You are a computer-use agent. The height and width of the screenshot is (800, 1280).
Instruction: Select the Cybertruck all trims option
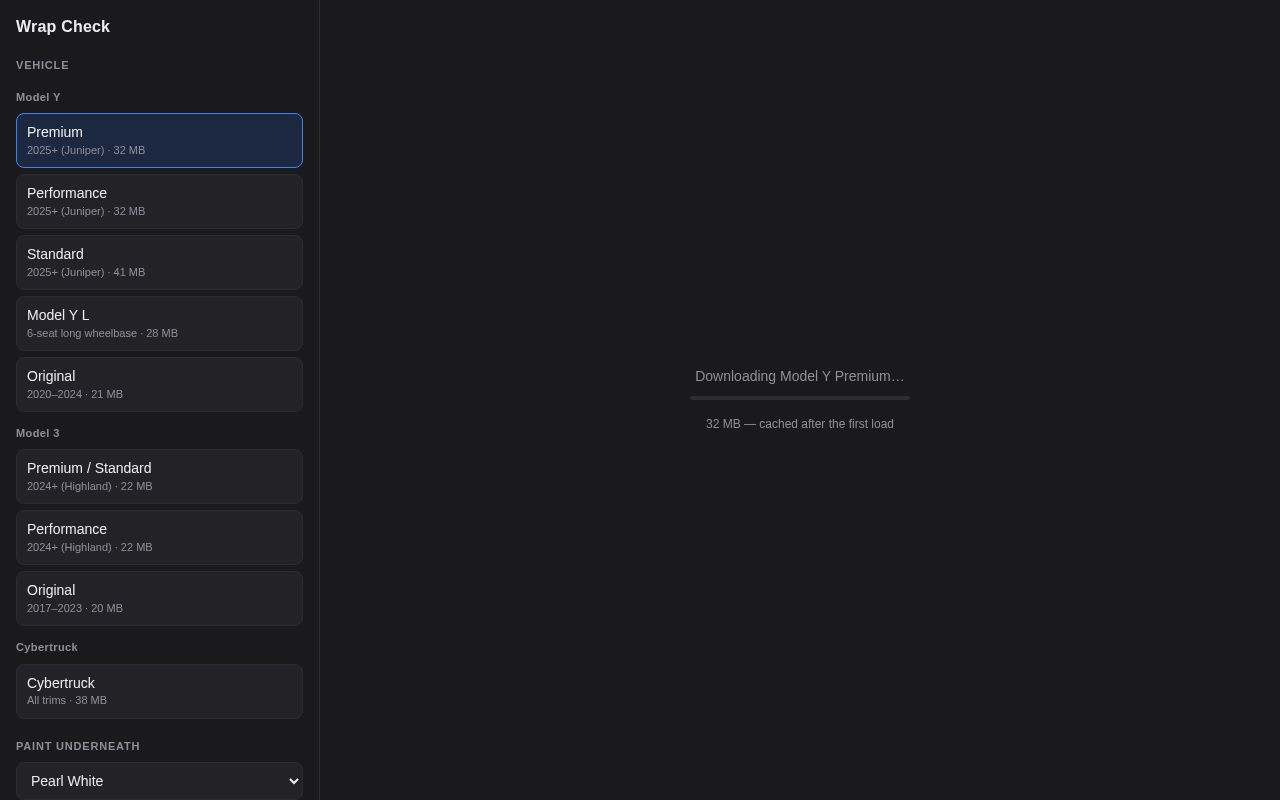tap(159, 691)
